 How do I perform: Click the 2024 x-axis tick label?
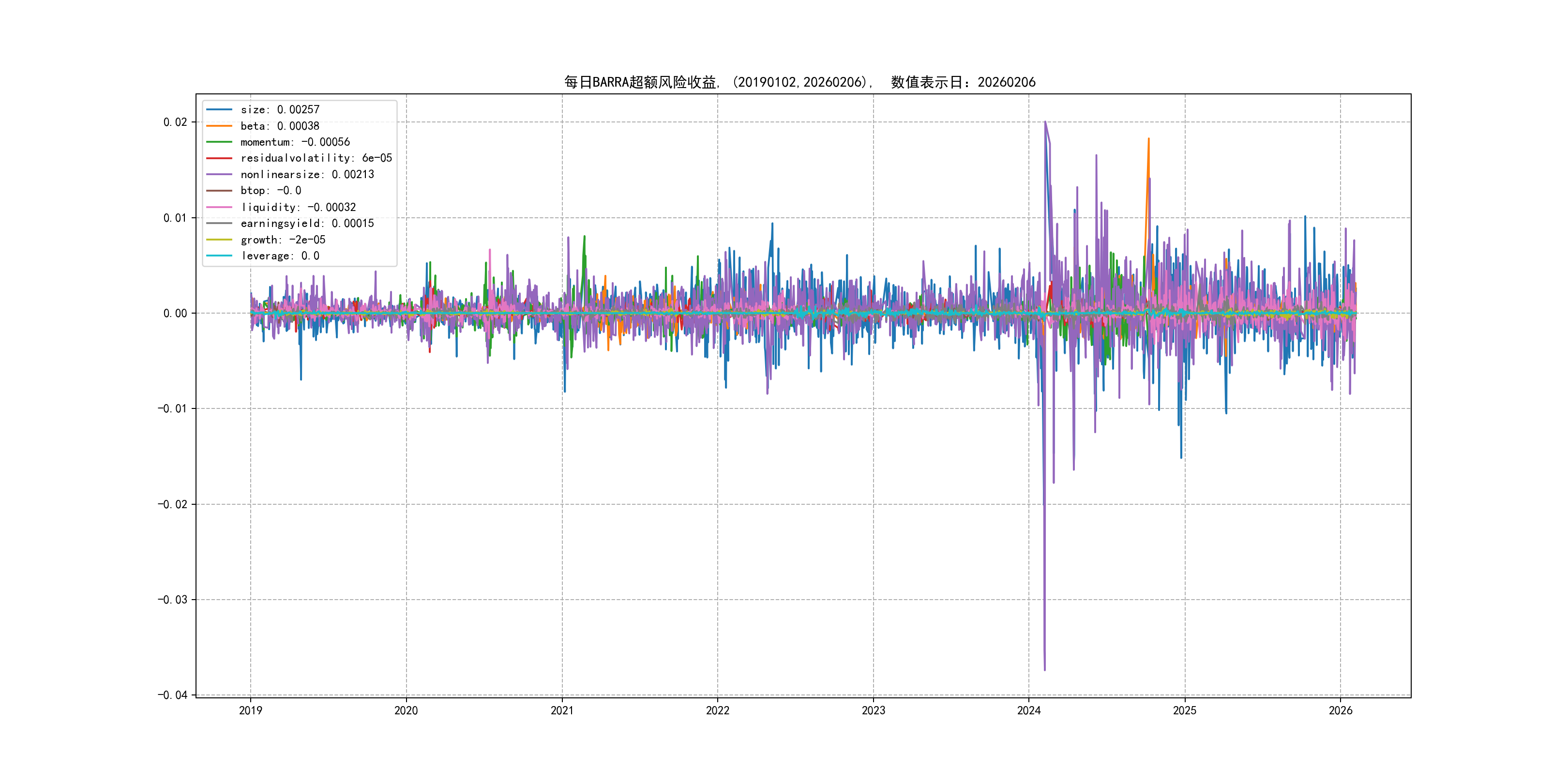coord(1029,710)
